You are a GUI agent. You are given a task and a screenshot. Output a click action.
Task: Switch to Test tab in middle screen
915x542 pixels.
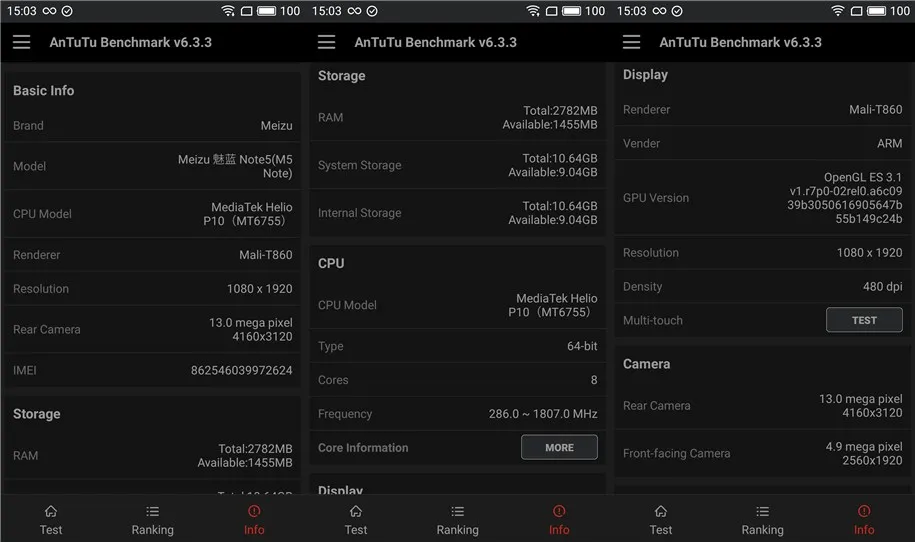click(355, 519)
